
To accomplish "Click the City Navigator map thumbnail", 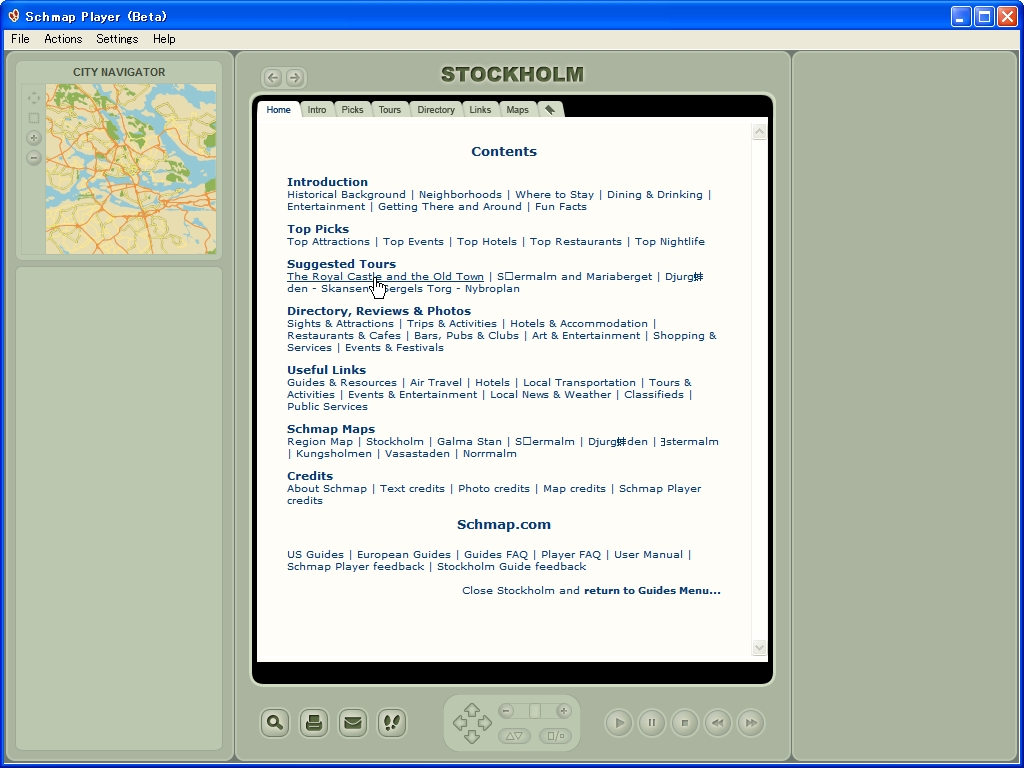I will point(131,168).
